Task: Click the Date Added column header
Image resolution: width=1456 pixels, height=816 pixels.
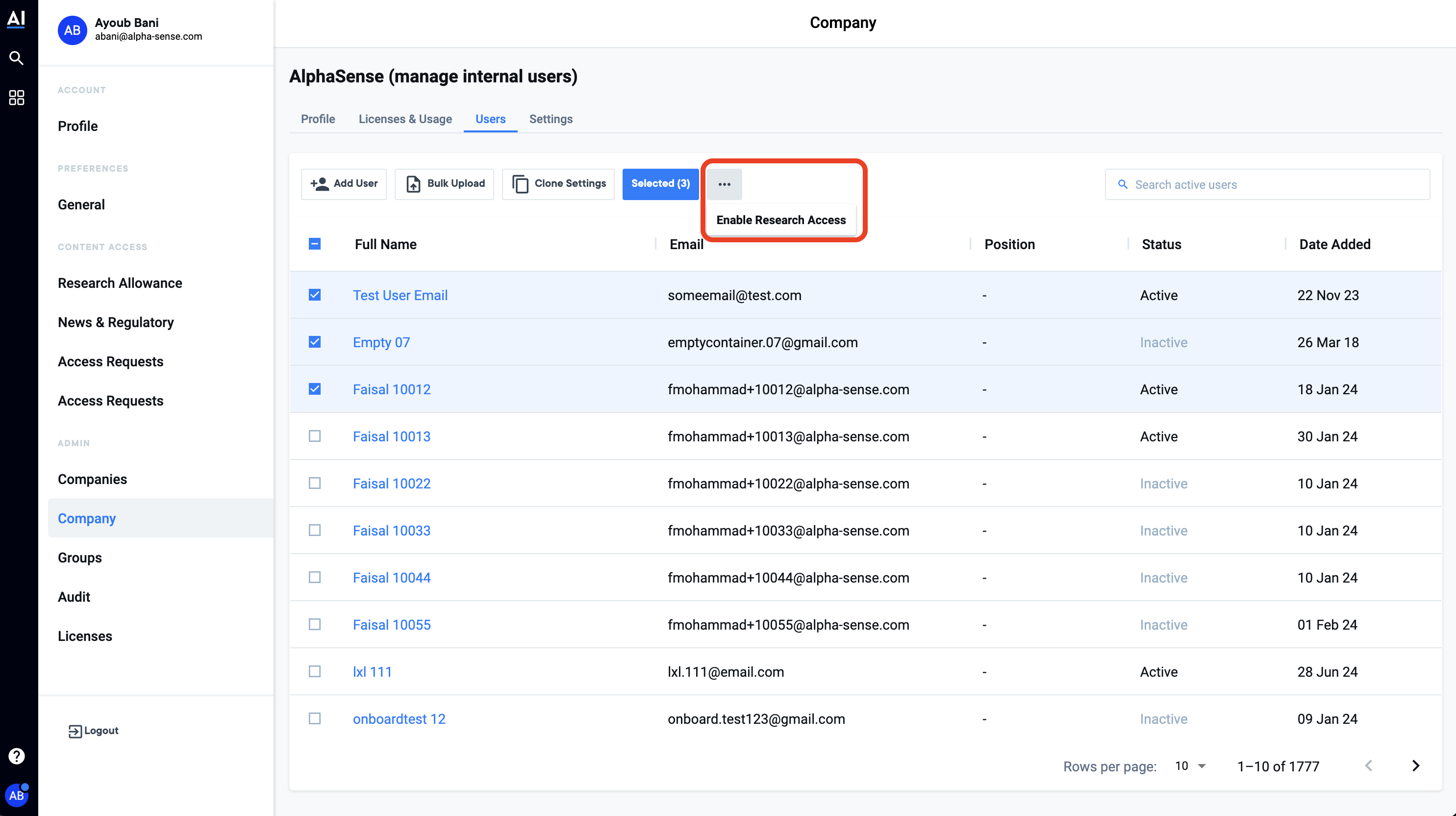Action: pyautogui.click(x=1334, y=244)
